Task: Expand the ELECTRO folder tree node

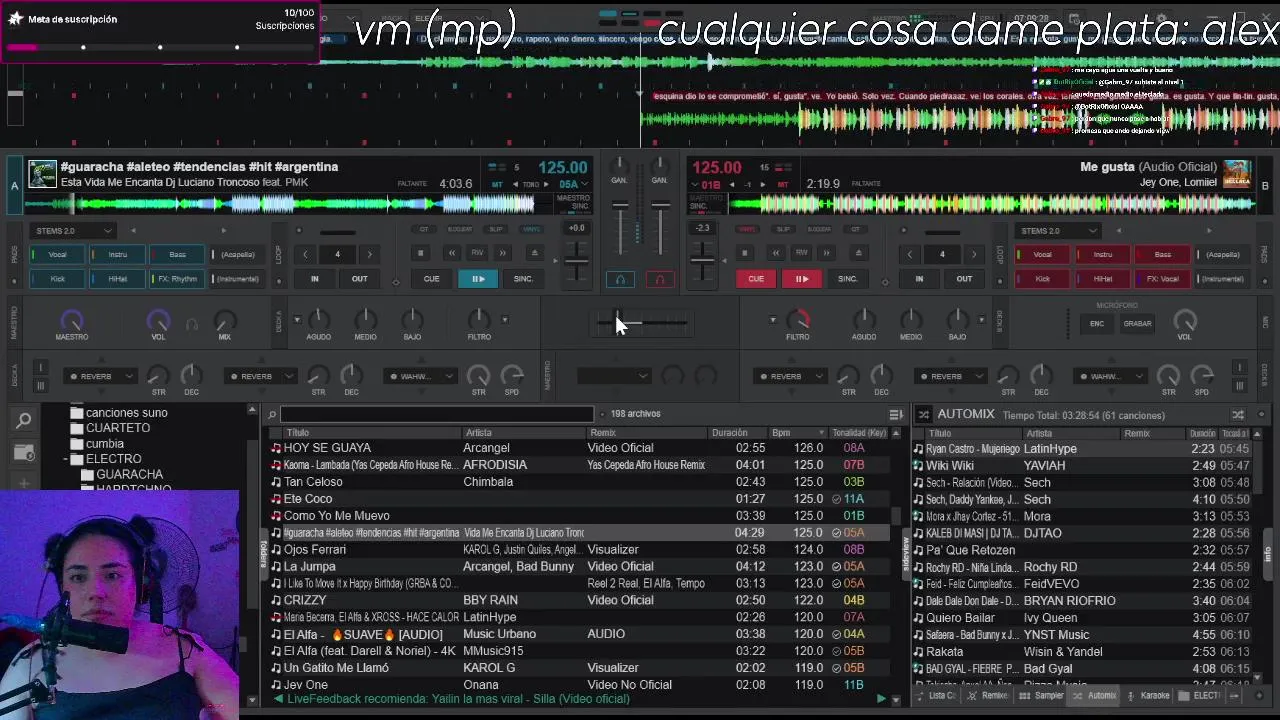Action: [x=65, y=459]
